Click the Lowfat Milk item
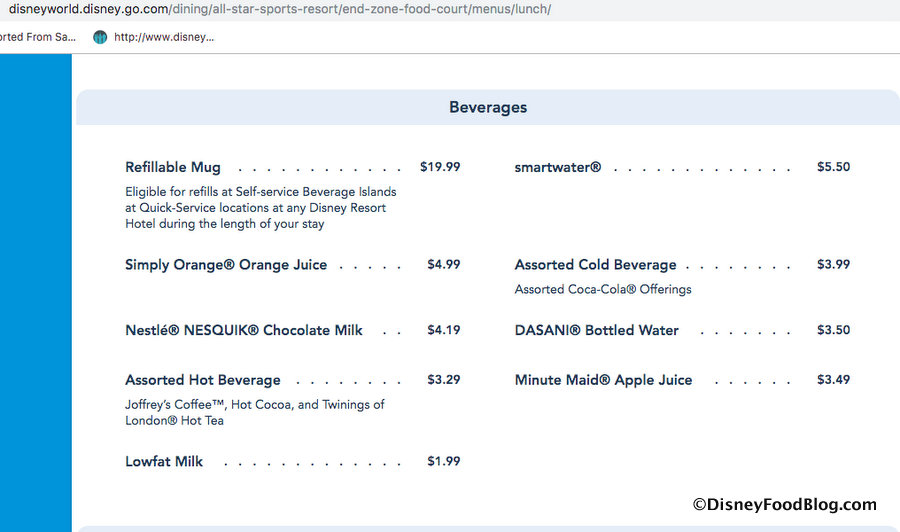Screen dimensions: 900x532 pyautogui.click(x=164, y=461)
